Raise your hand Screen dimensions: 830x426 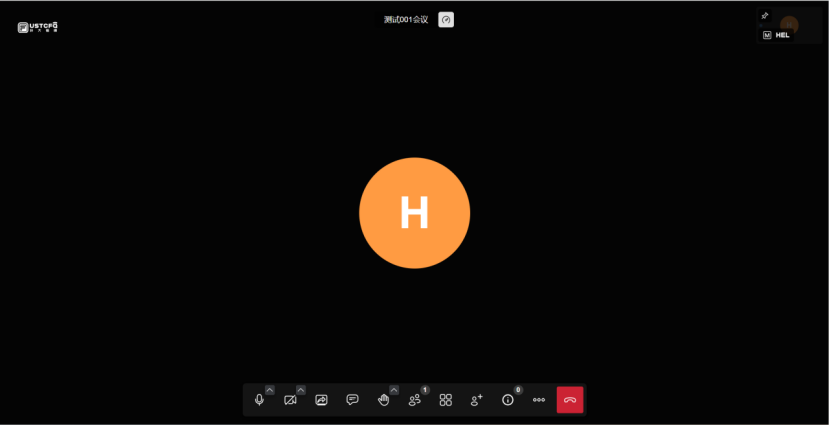point(383,400)
